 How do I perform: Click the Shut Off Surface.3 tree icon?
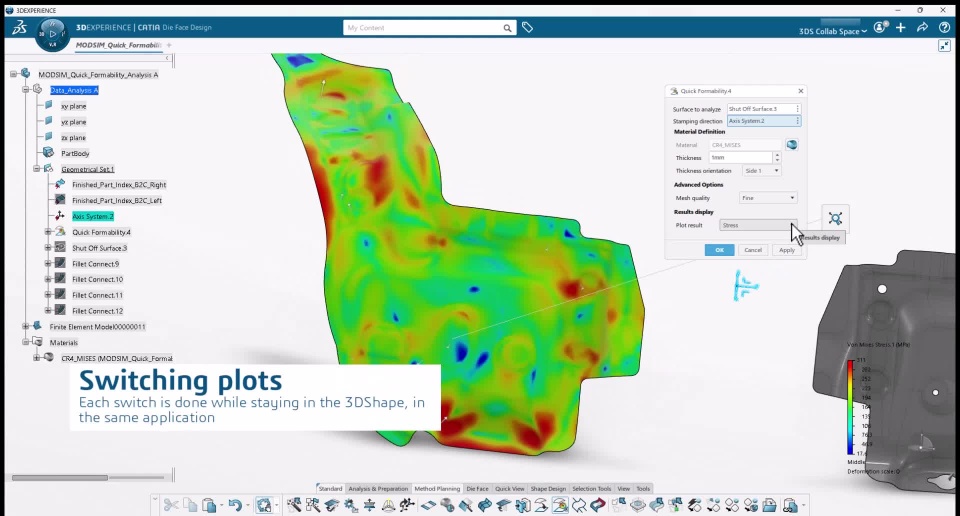[x=60, y=247]
